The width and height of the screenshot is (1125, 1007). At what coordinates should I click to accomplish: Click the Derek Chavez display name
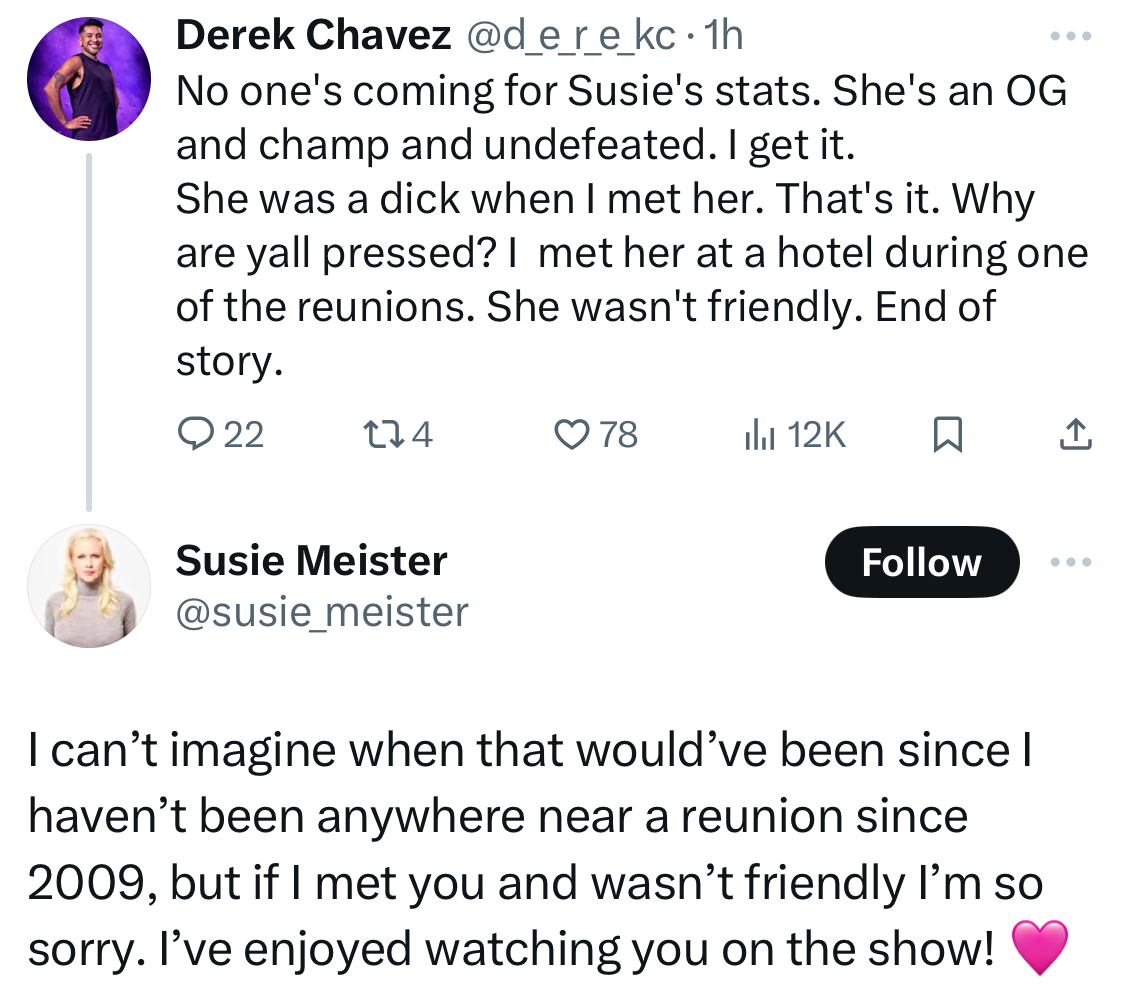pyautogui.click(x=314, y=34)
